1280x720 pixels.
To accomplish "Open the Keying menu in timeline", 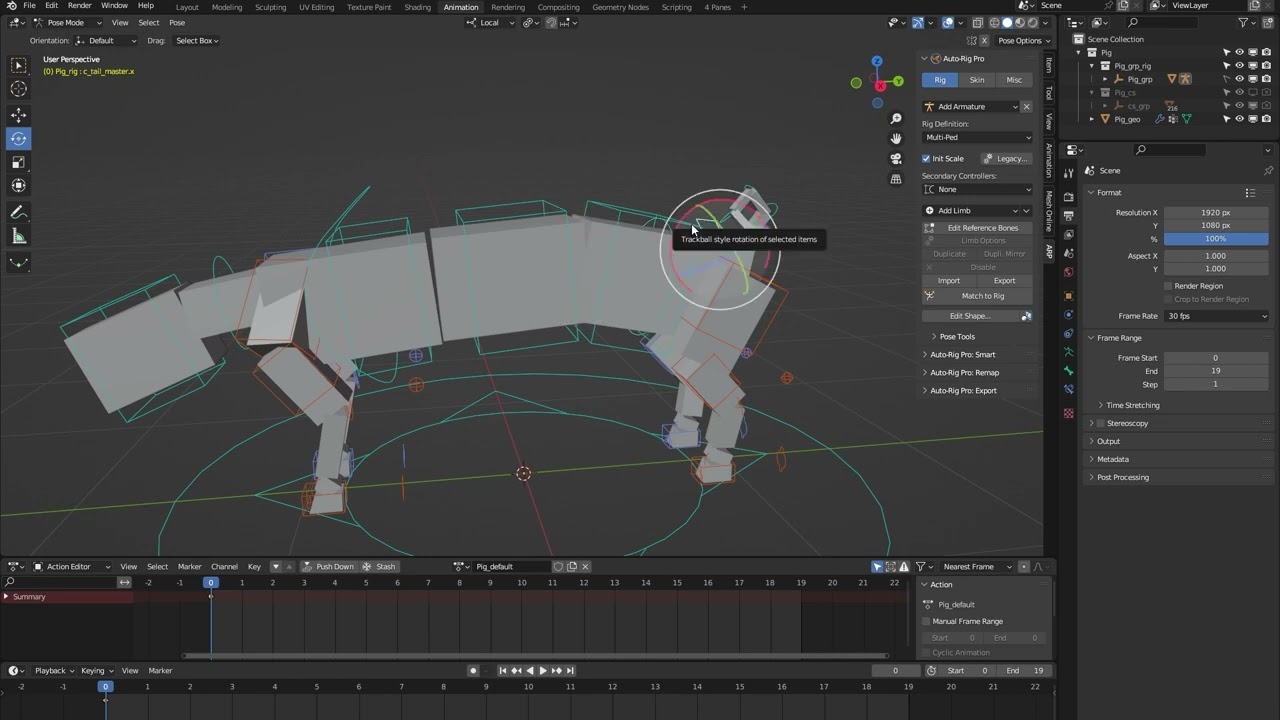I will coord(96,671).
